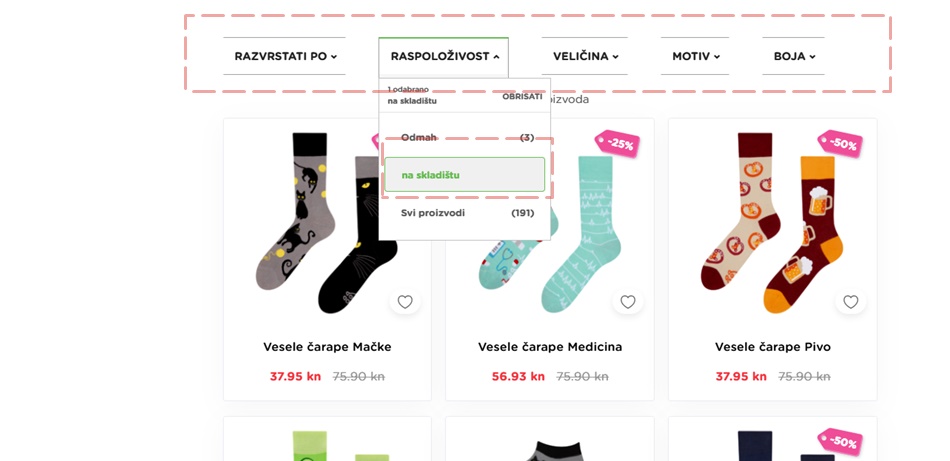
Task: Add Vesele čarape Mačke to wishlist heart
Action: click(405, 302)
